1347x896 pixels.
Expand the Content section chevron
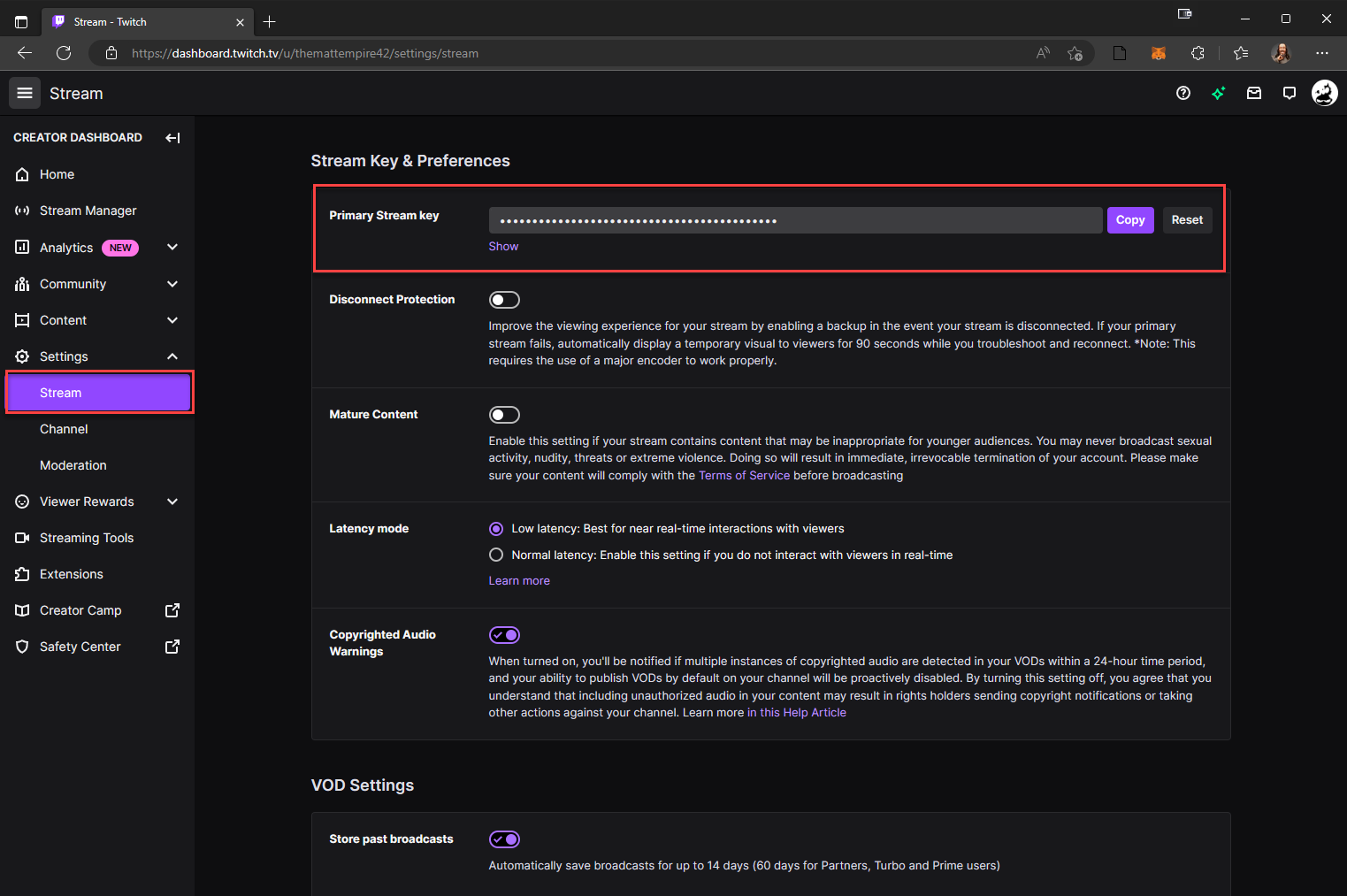pos(172,320)
